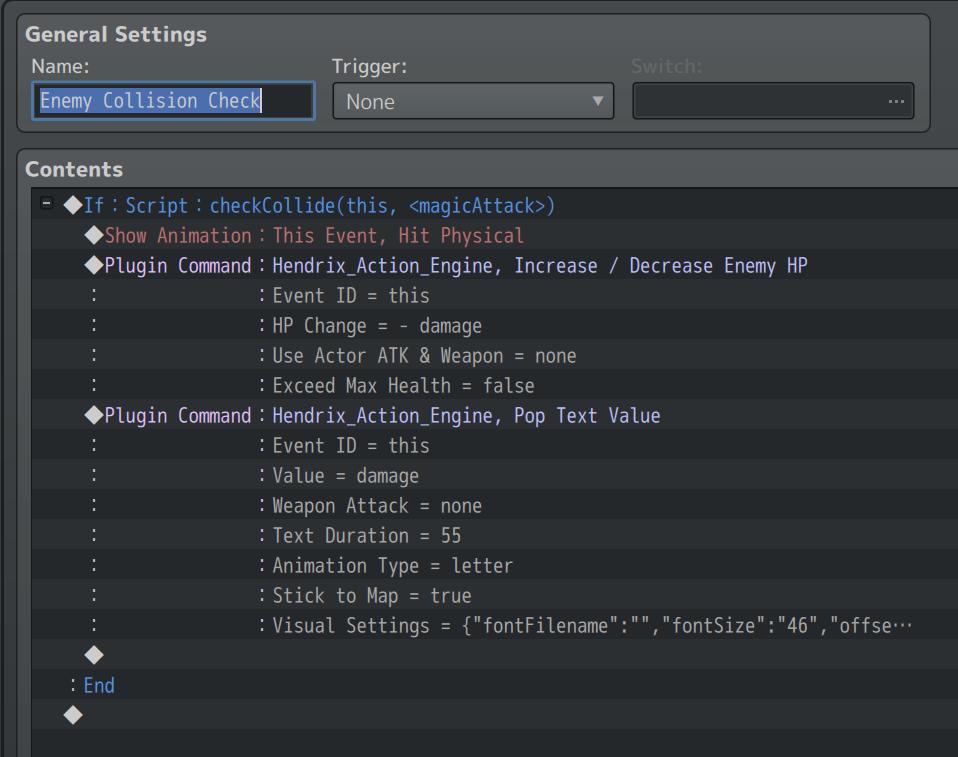Collapse the If Script block with minus icon
958x757 pixels.
pyautogui.click(x=46, y=203)
